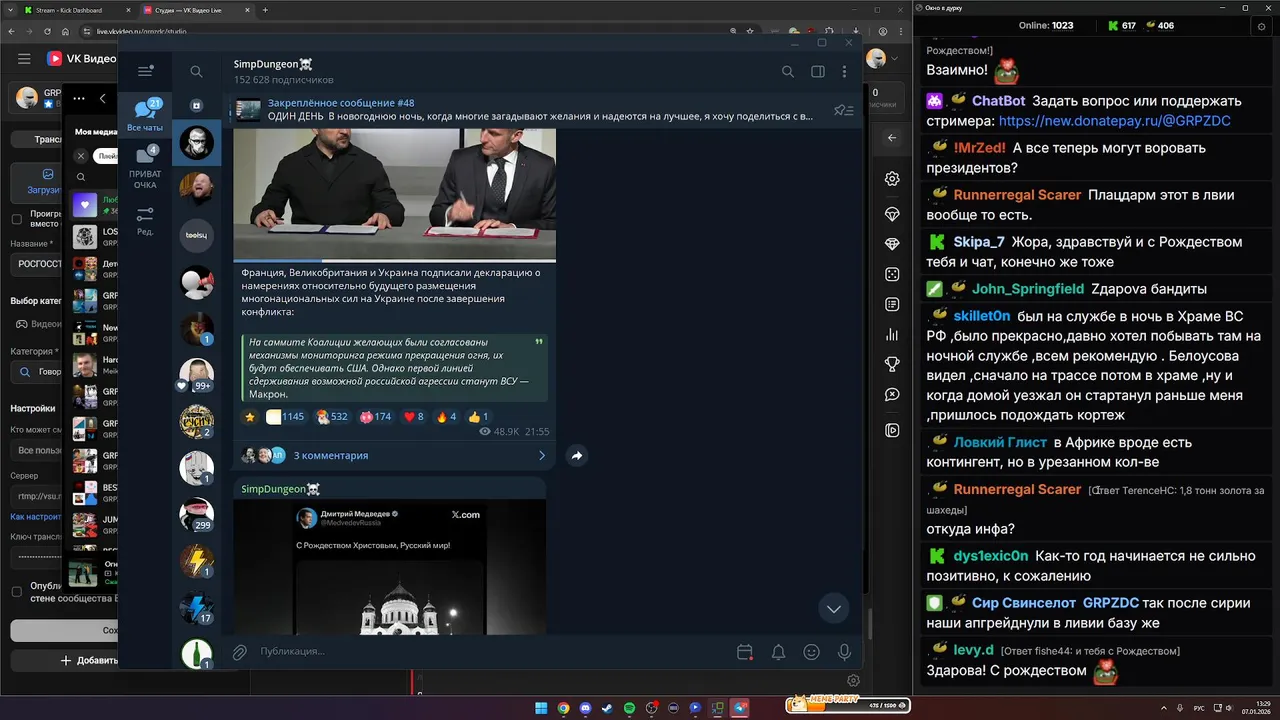Image resolution: width=1280 pixels, height=720 pixels.
Task: Add the 1145 reaction on the post
Action: coord(285,417)
